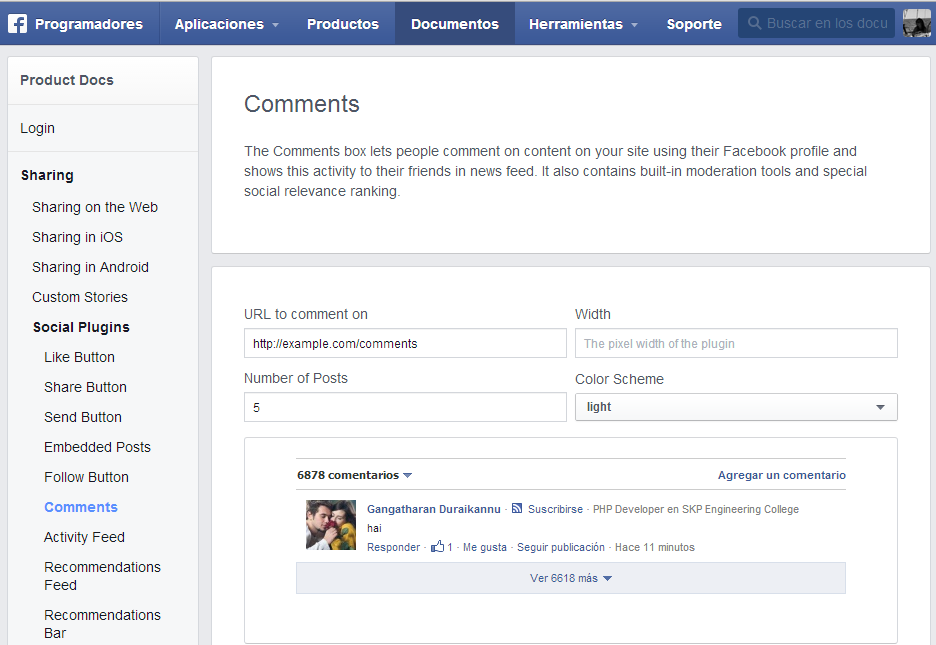Click the URL to comment on field

pos(405,343)
